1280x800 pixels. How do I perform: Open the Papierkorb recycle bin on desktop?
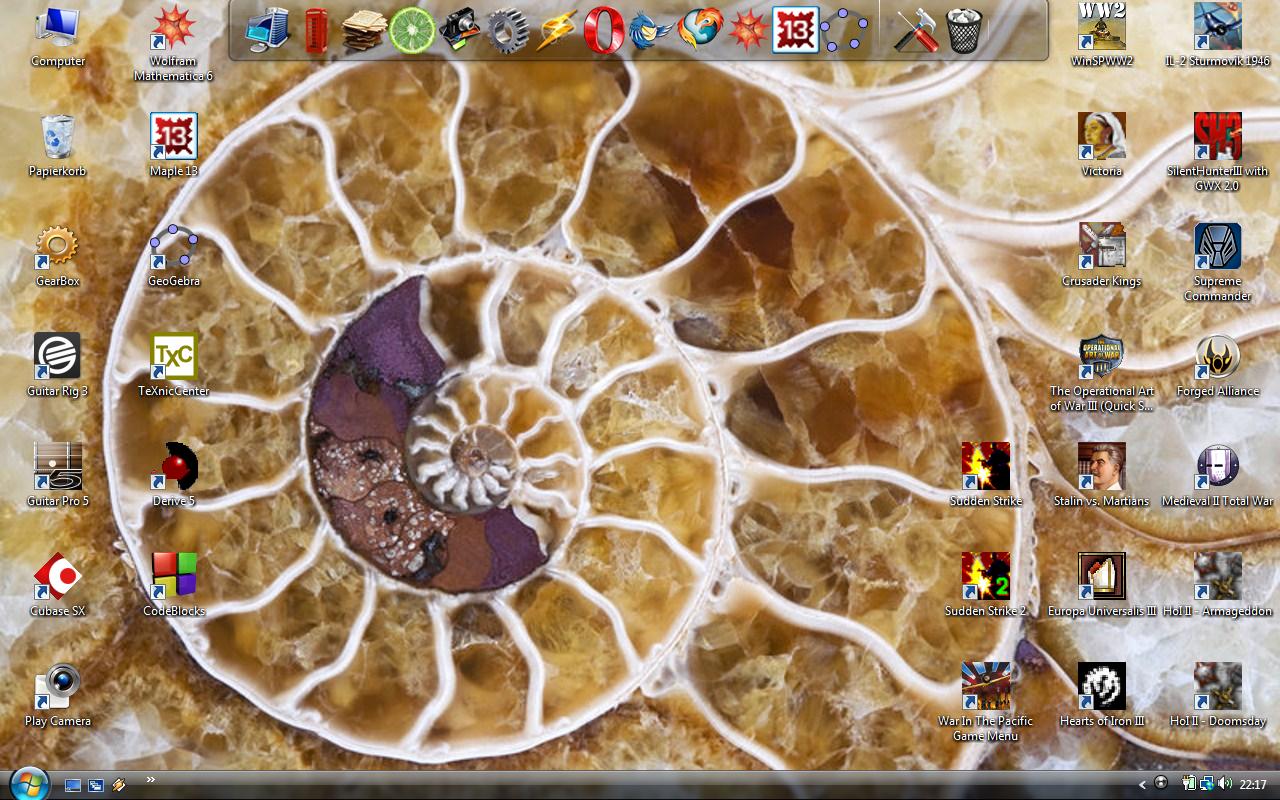pos(58,146)
